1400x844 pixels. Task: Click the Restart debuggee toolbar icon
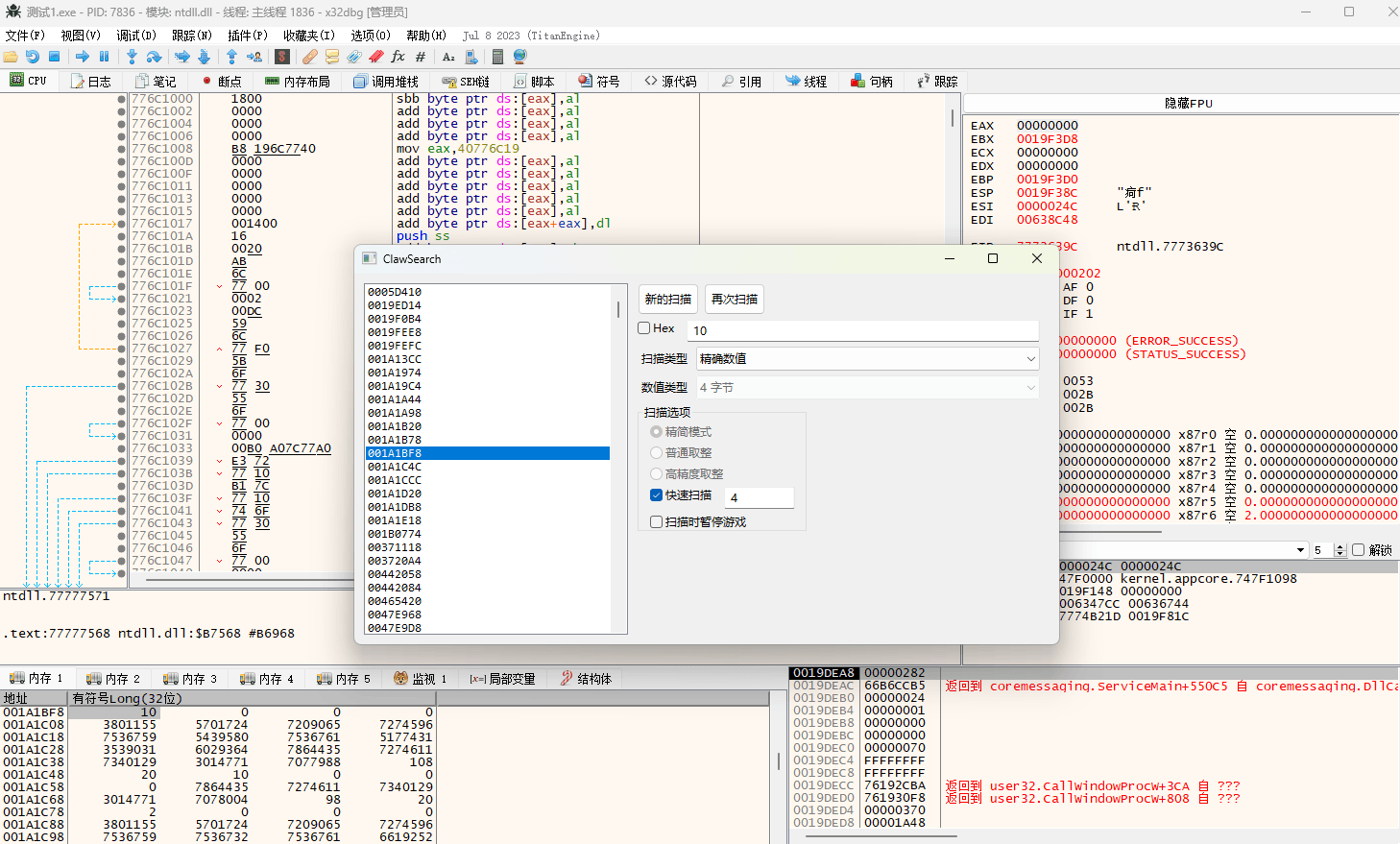click(x=33, y=57)
